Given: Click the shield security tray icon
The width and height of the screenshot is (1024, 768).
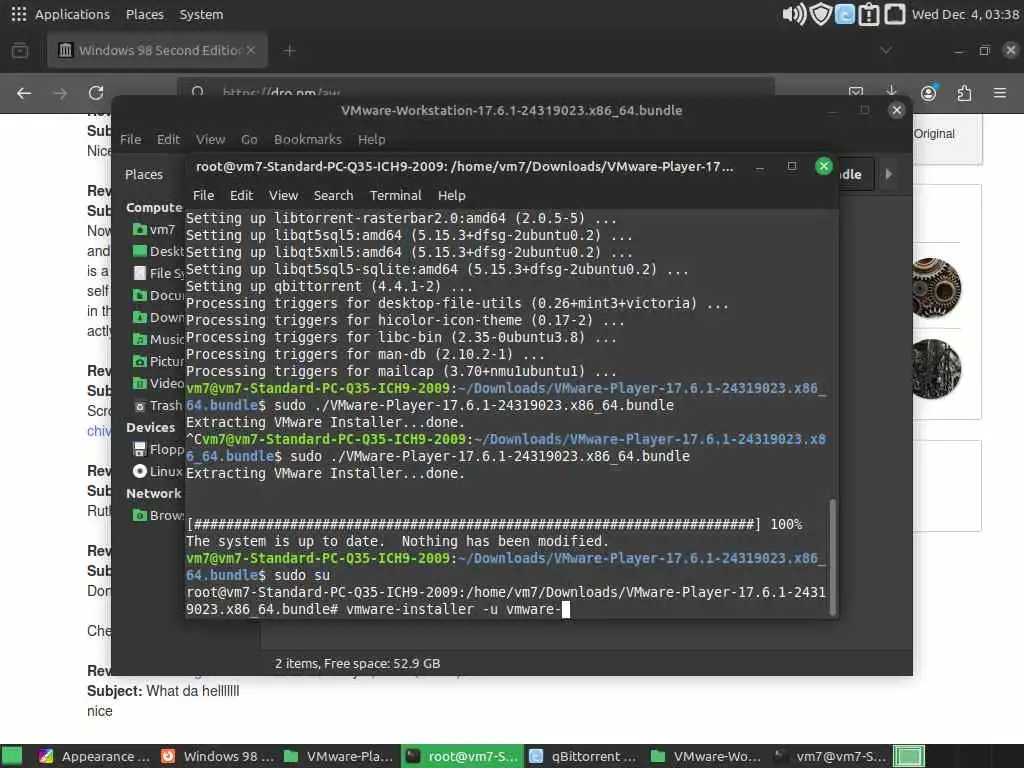Looking at the screenshot, I should 820,14.
